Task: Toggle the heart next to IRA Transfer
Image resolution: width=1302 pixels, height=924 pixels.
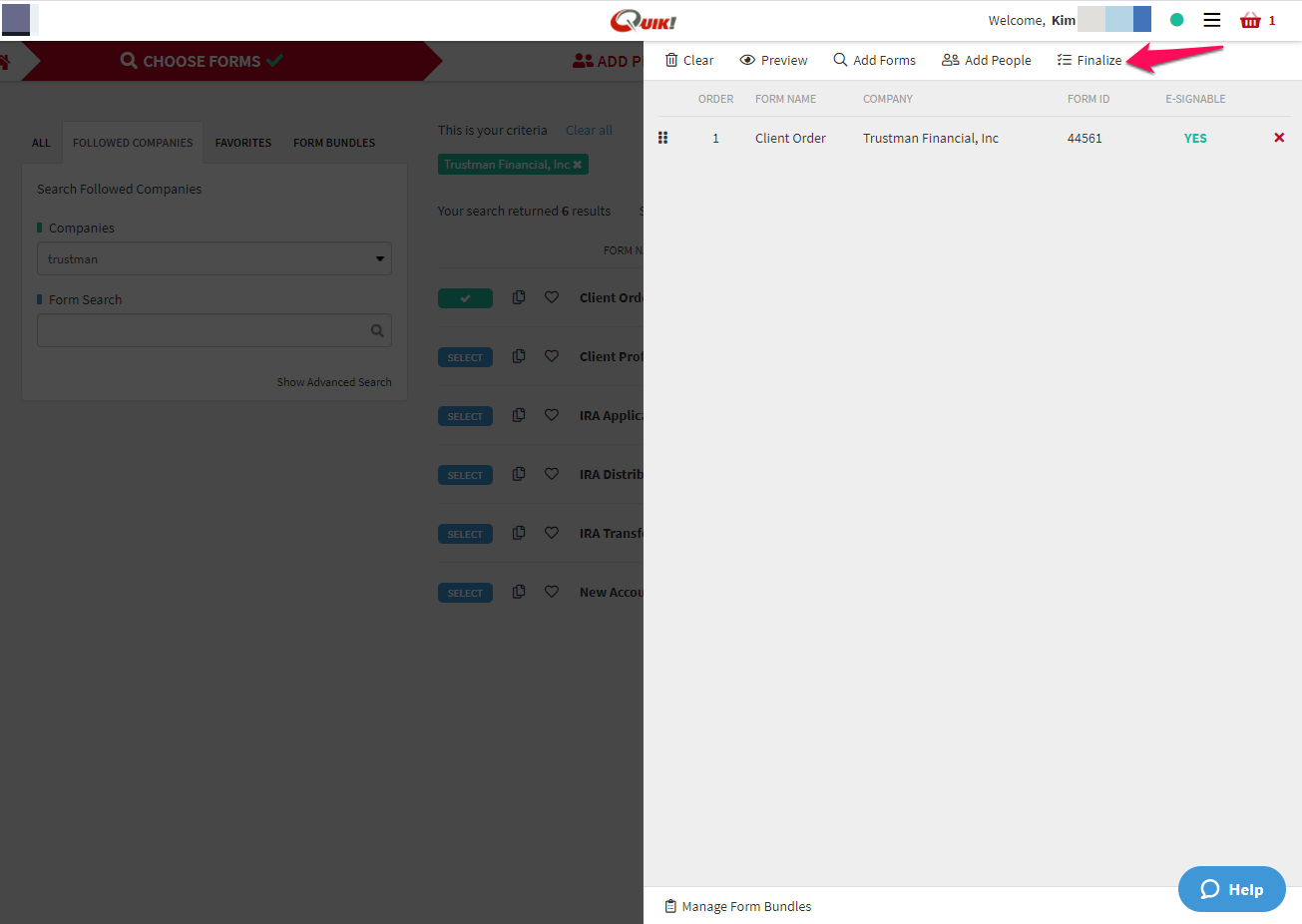Action: [552, 533]
